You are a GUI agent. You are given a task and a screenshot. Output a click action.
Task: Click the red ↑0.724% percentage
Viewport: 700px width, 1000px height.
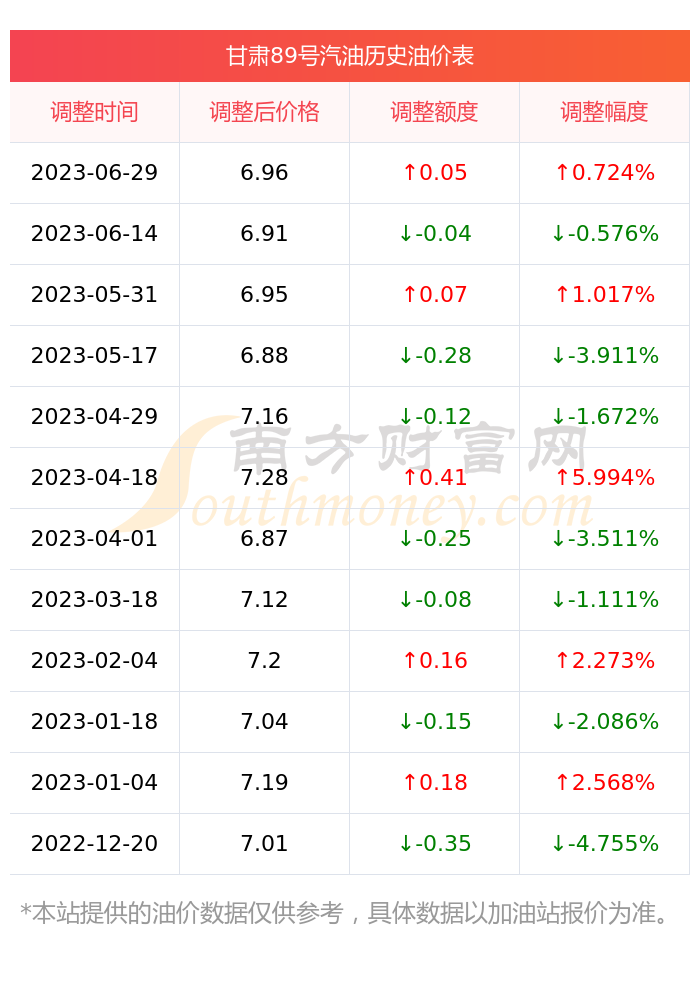[x=604, y=173]
